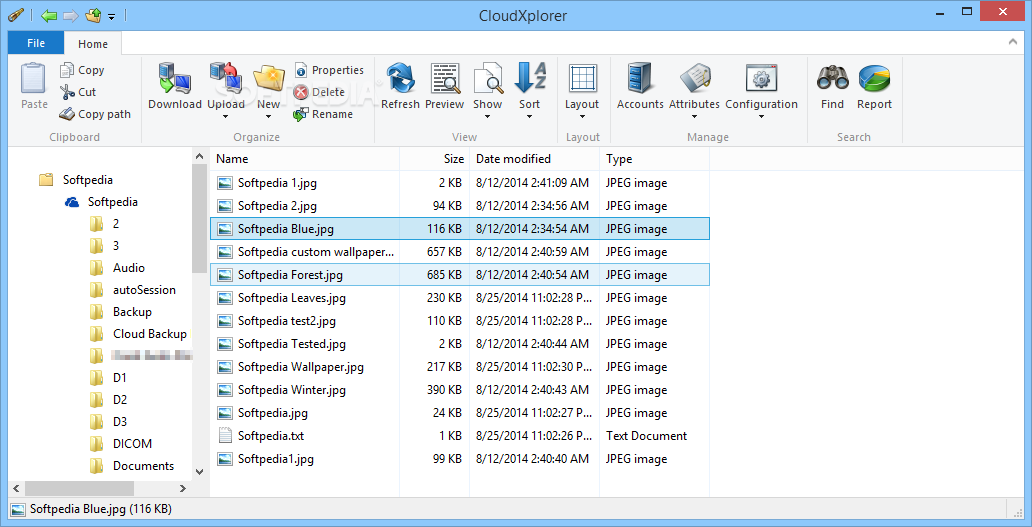The height and width of the screenshot is (527, 1032).
Task: Click the Attributes tag icon
Action: coord(694,78)
